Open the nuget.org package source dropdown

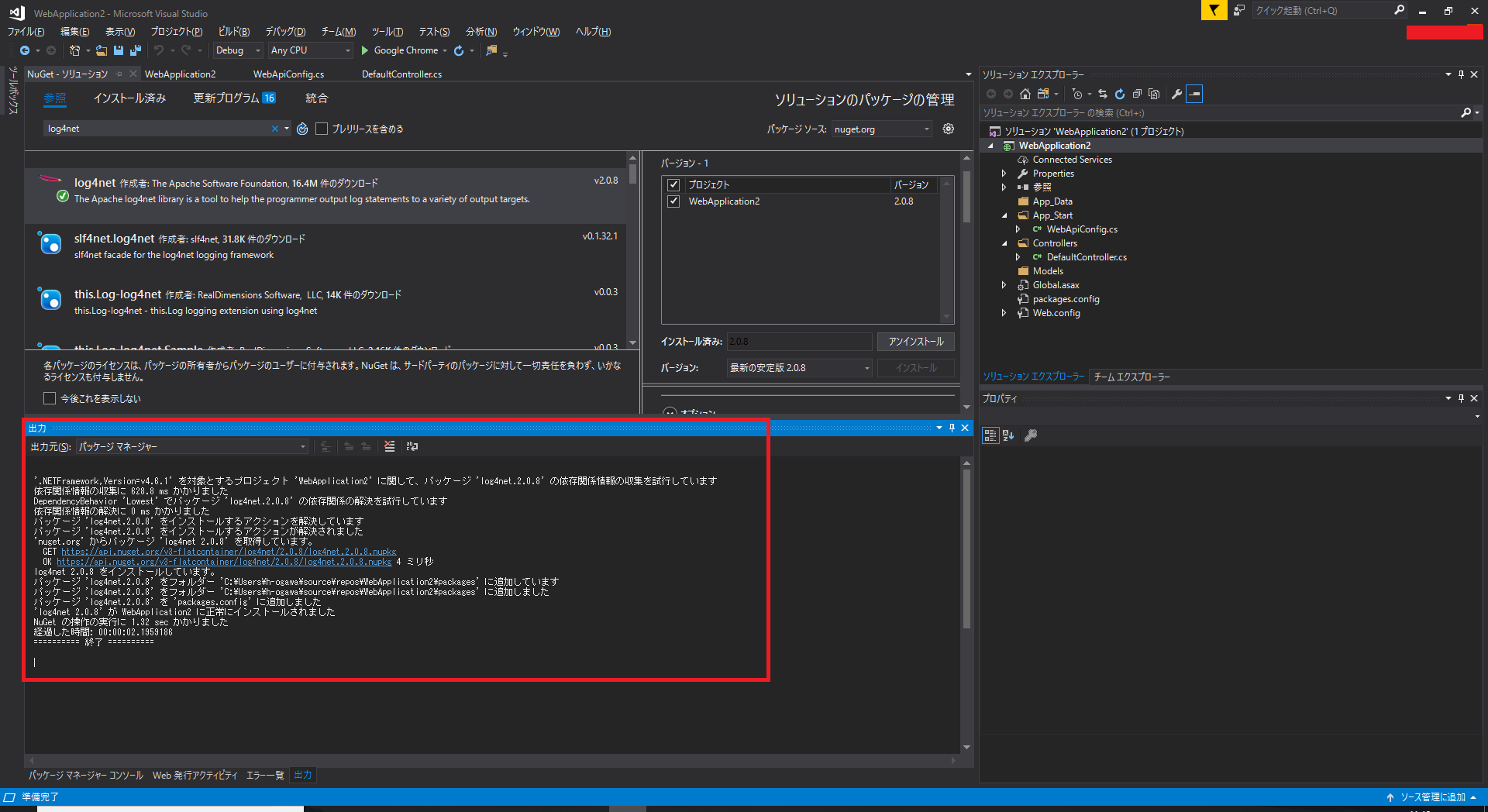[x=882, y=129]
